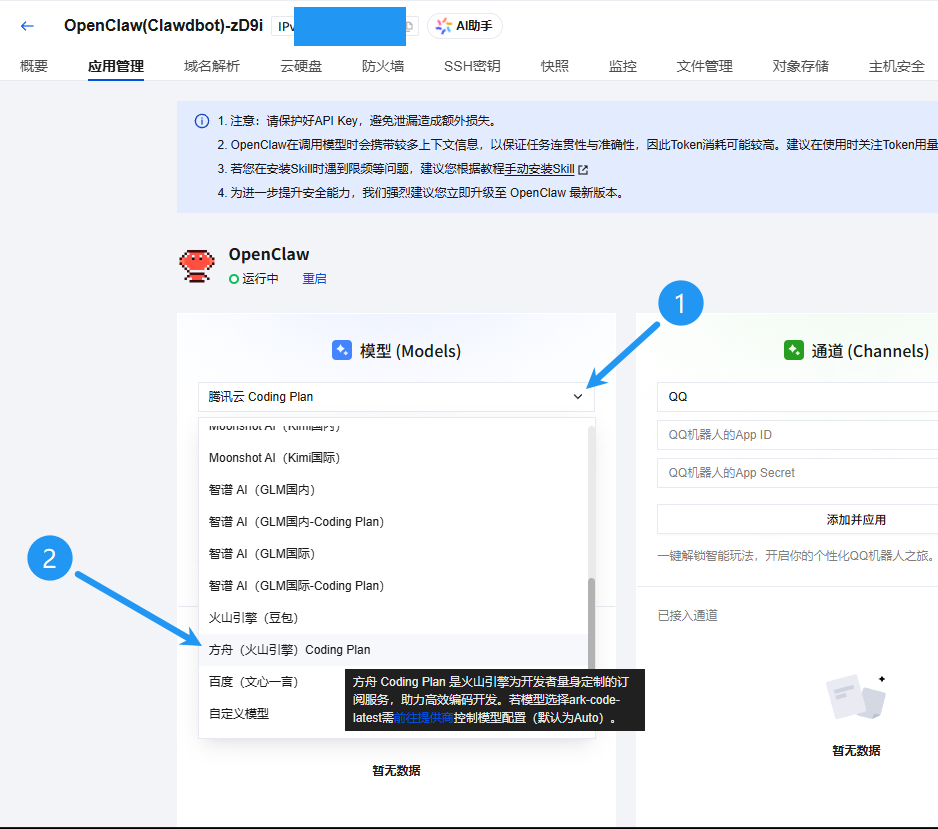The height and width of the screenshot is (829, 938).
Task: Click the red OpenClaw mascot logo
Action: point(197,265)
